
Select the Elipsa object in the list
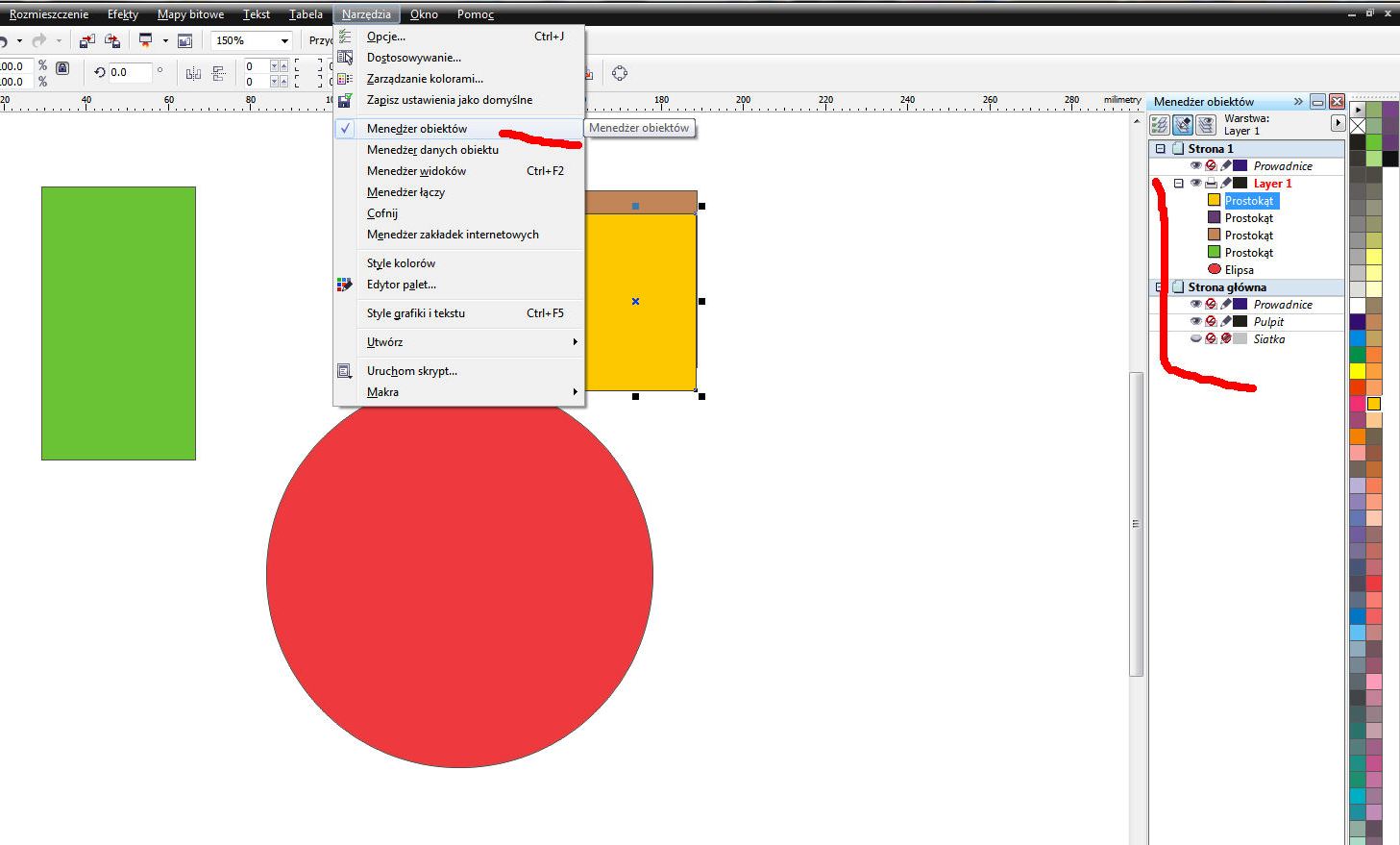click(x=1239, y=270)
